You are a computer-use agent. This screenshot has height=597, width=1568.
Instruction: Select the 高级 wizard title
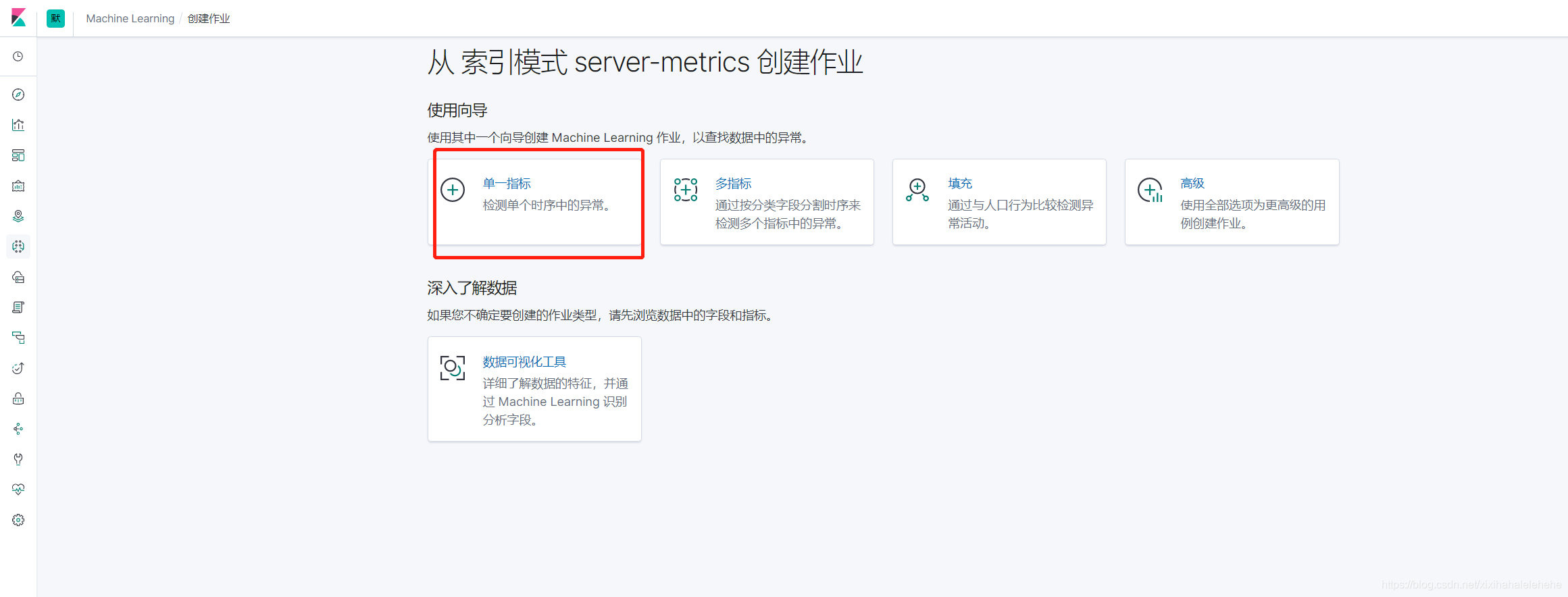click(1192, 184)
